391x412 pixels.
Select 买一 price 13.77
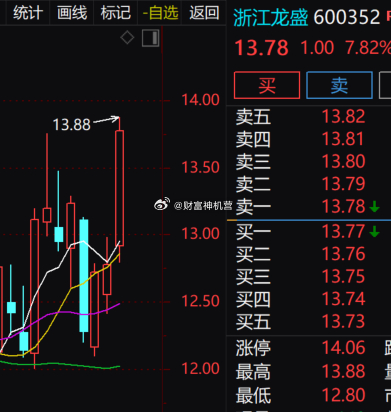343,232
